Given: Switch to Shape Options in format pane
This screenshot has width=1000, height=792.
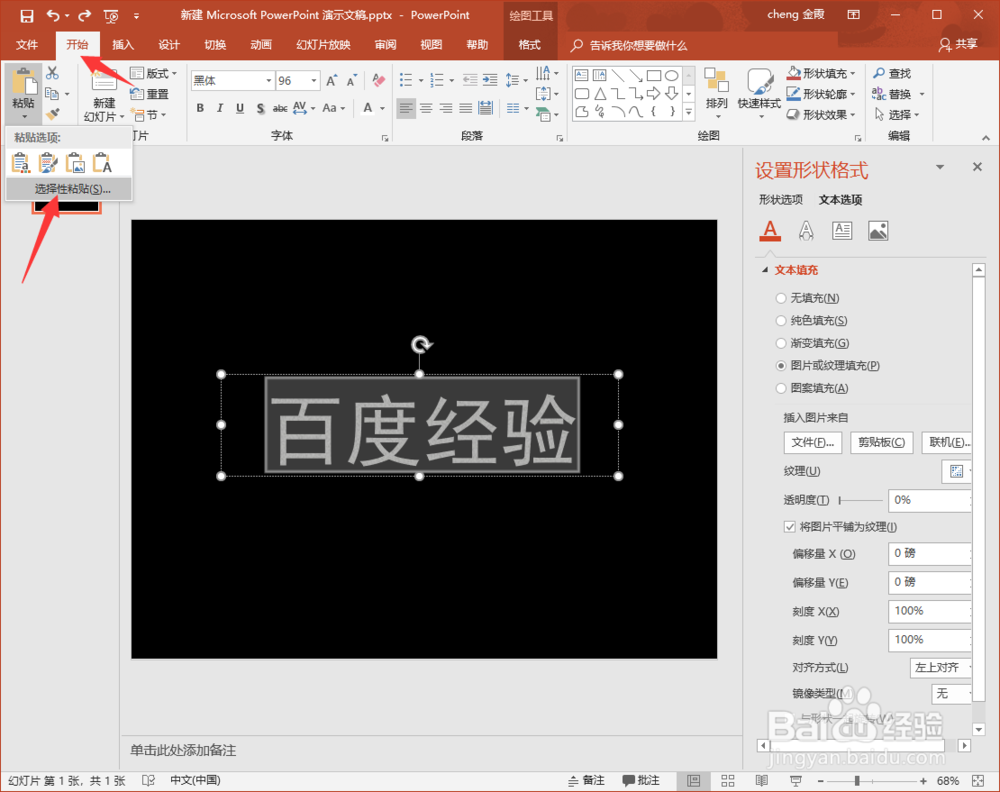Looking at the screenshot, I should pos(781,200).
